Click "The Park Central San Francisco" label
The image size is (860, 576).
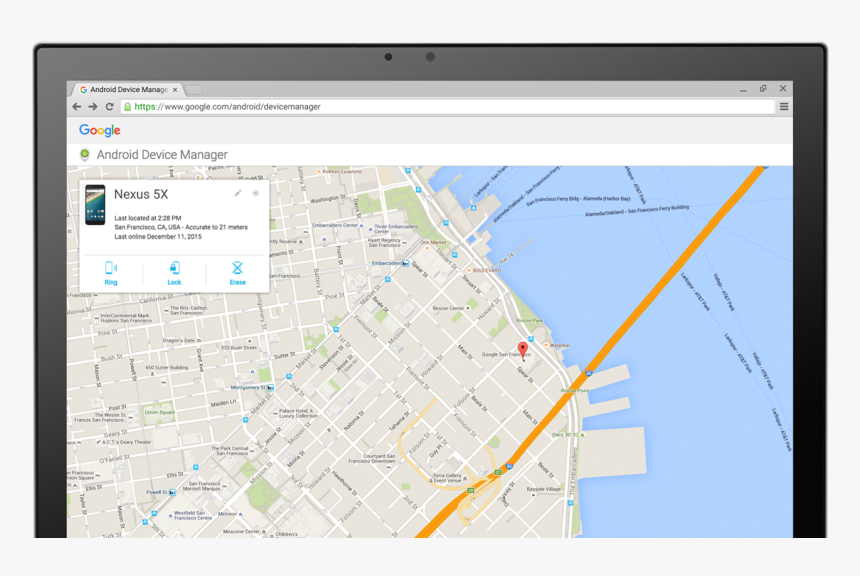[230, 451]
